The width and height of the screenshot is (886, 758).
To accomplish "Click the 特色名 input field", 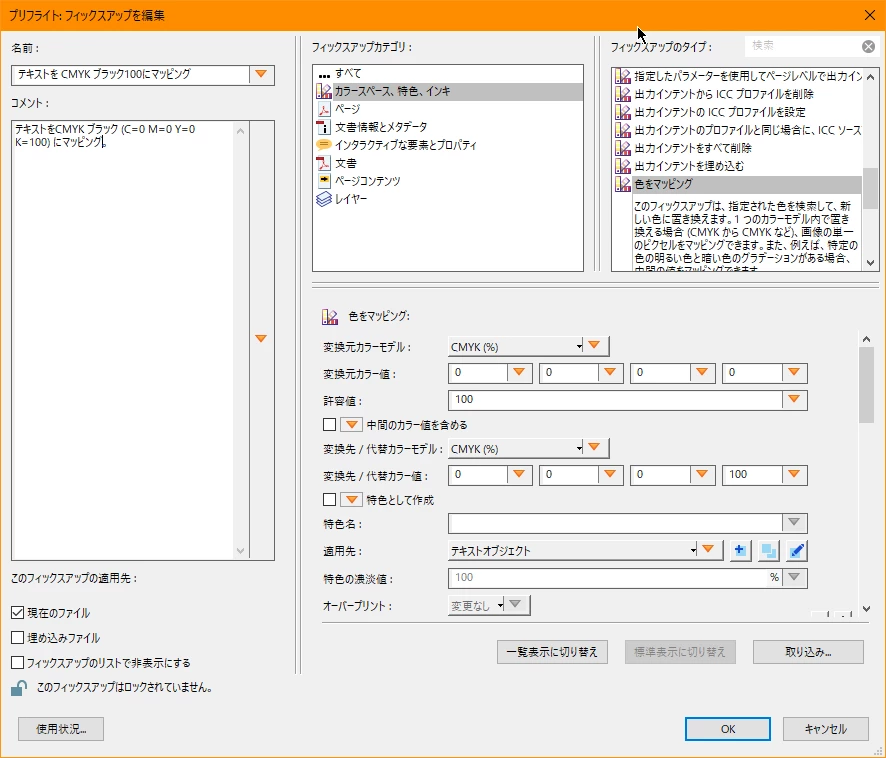I will (x=615, y=523).
